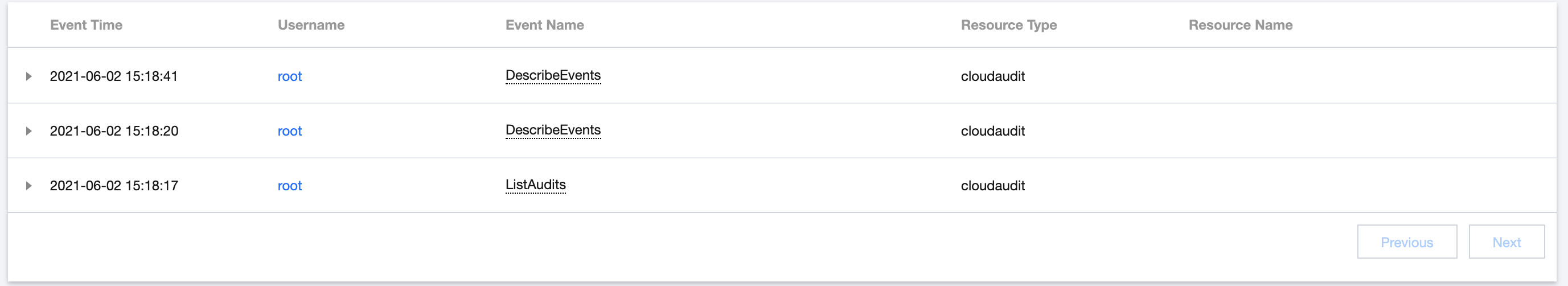Click the Event Name column header
This screenshot has width=1568, height=286.
coord(545,25)
